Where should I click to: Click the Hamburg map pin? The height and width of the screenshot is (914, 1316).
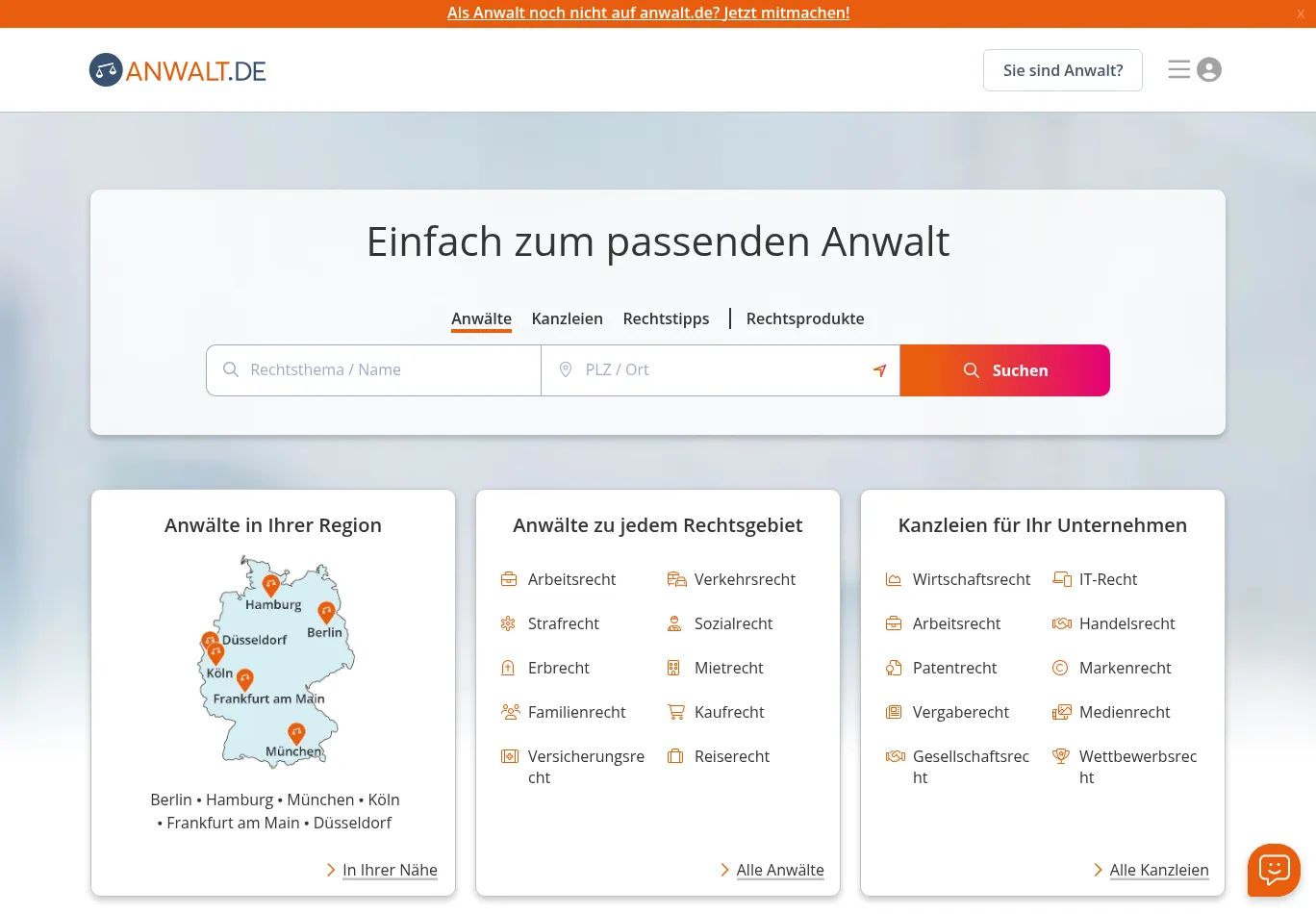coord(271,584)
